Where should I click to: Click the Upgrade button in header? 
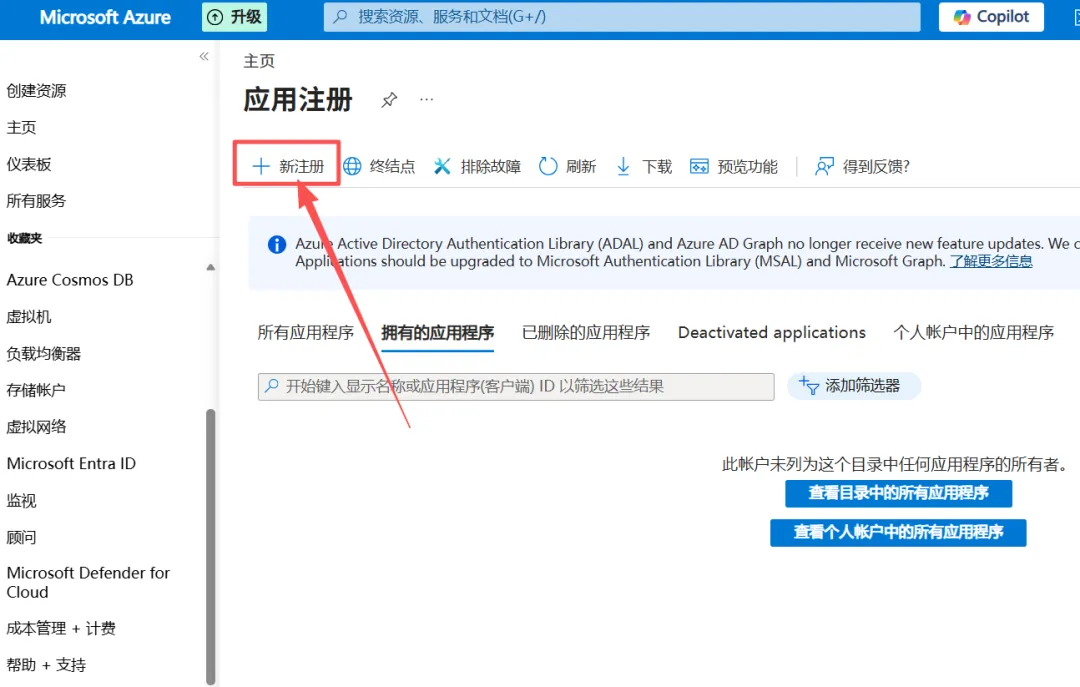tap(234, 17)
